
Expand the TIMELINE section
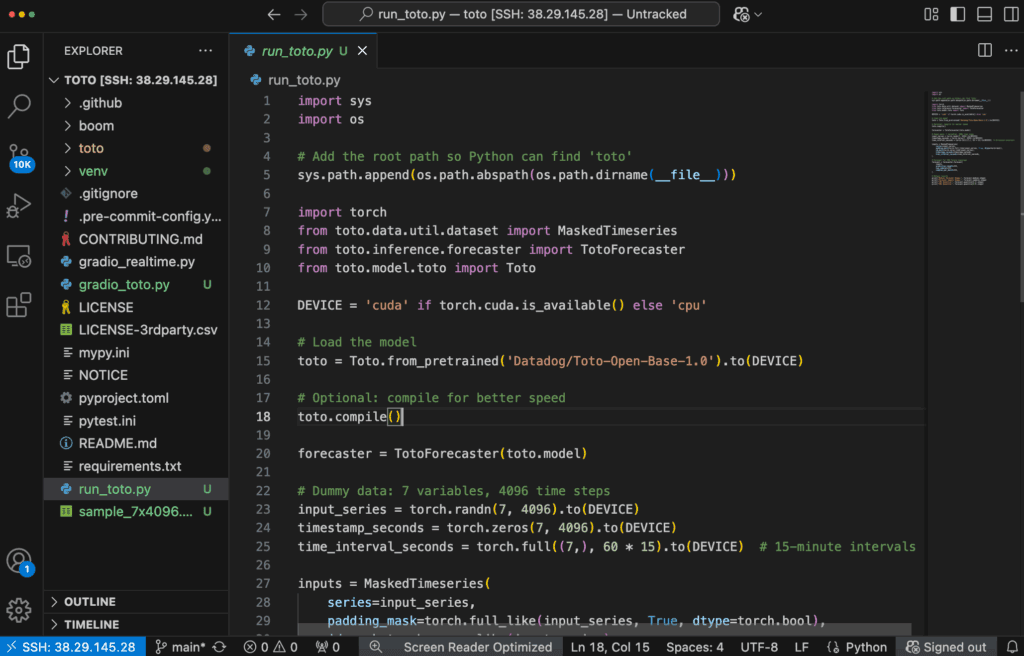[x=90, y=624]
